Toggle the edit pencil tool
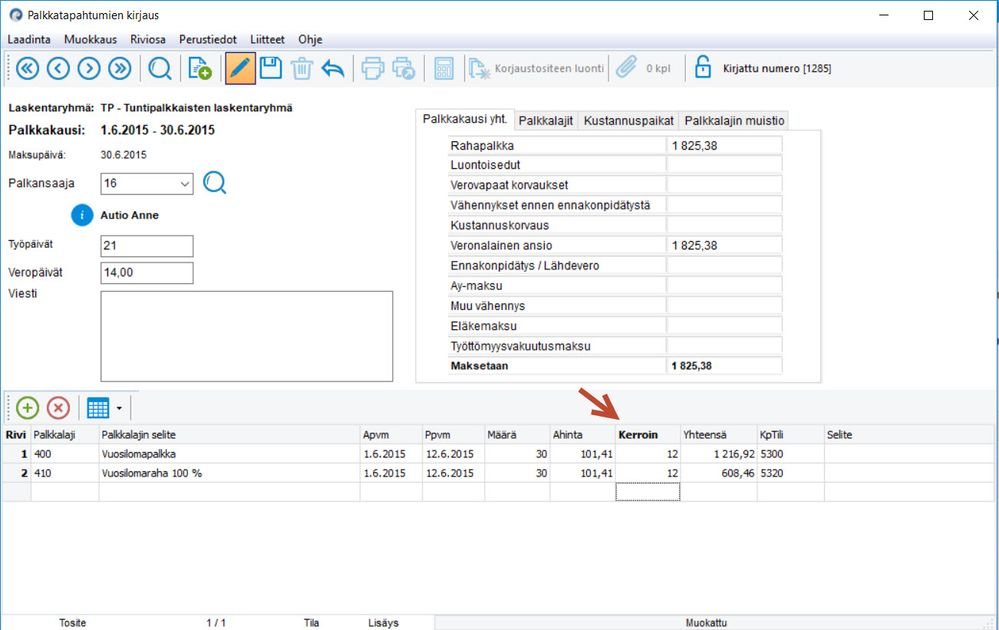Screen dimensions: 999x630 [x=240, y=68]
